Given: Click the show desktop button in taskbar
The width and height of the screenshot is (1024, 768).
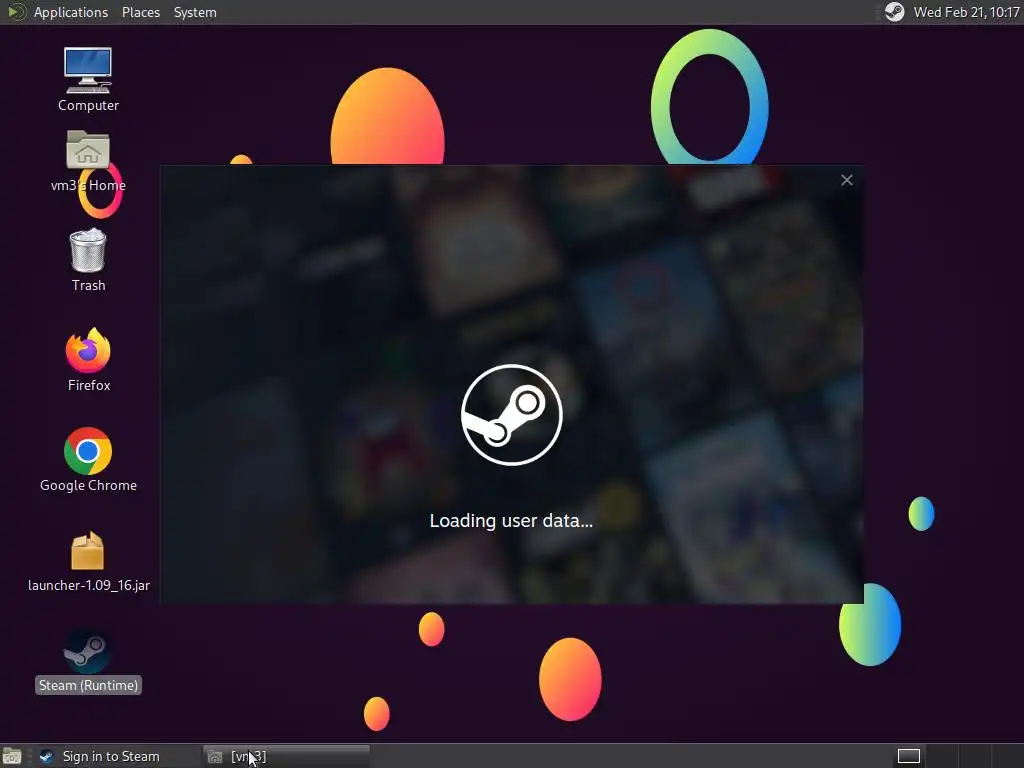Looking at the screenshot, I should coord(12,756).
